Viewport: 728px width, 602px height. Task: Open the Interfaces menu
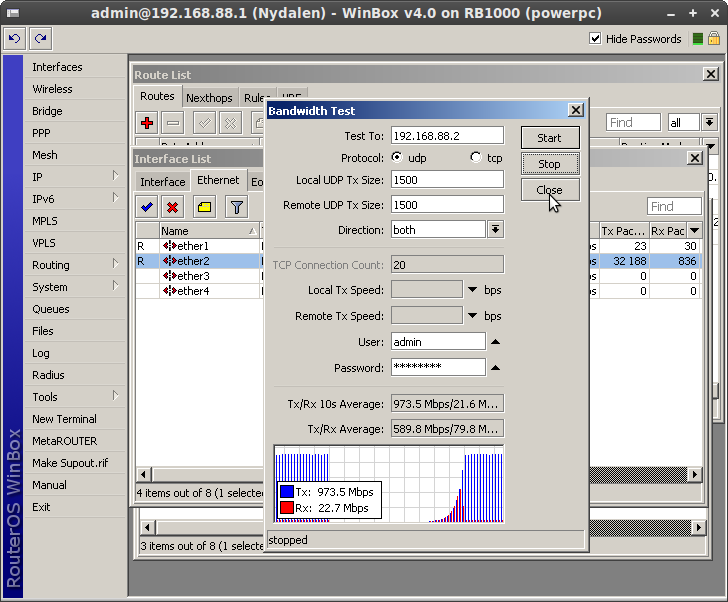coord(57,67)
